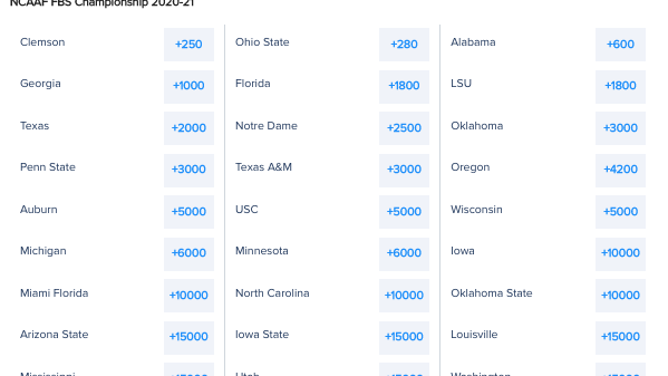The image size is (668, 376).
Task: Choose Auburn +5000 odds
Action: click(x=189, y=212)
